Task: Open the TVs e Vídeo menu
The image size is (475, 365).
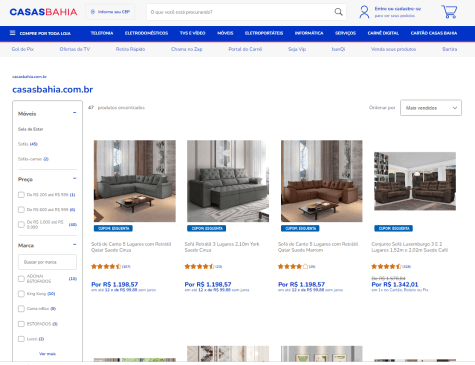Action: point(192,33)
